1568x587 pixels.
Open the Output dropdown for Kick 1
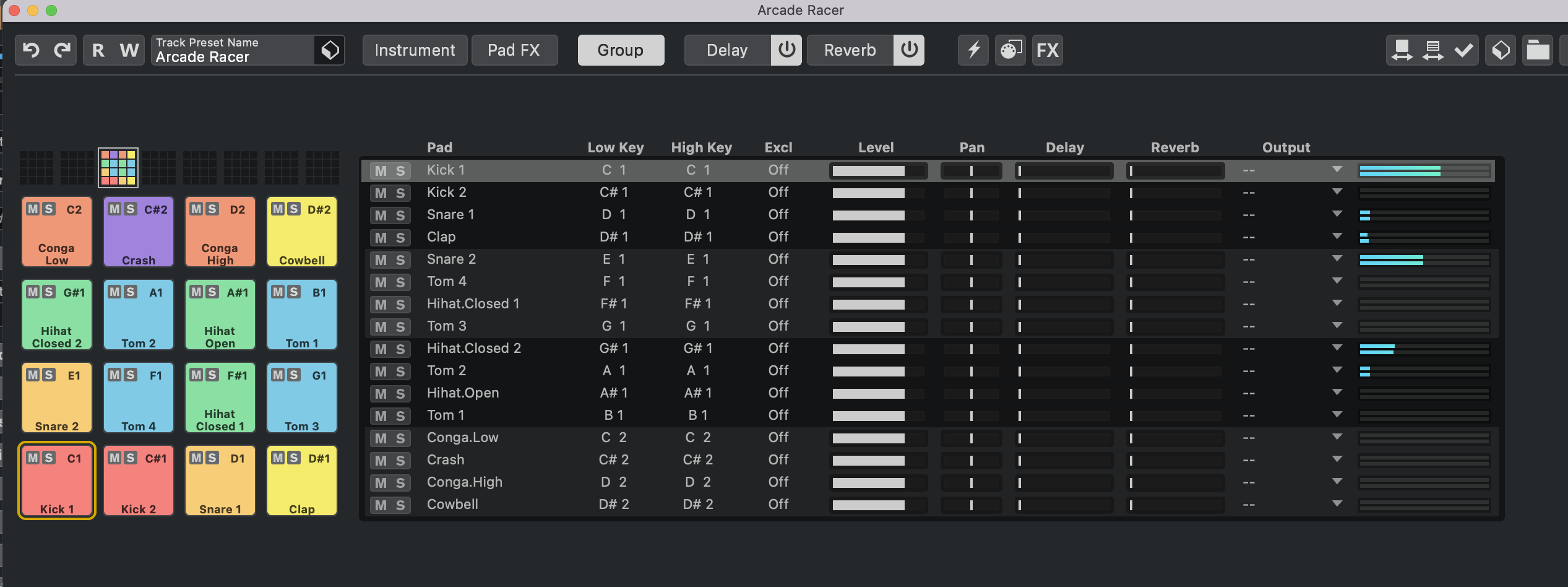[1337, 170]
